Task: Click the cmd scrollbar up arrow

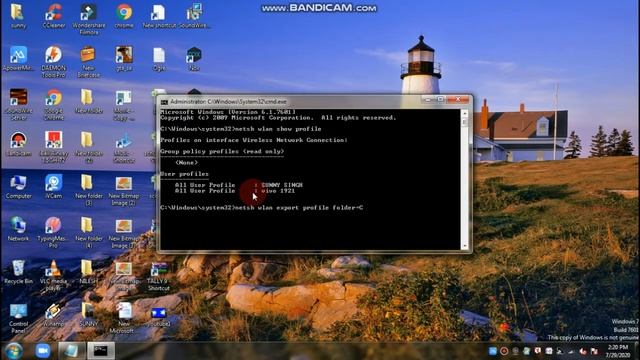Action: (464, 113)
